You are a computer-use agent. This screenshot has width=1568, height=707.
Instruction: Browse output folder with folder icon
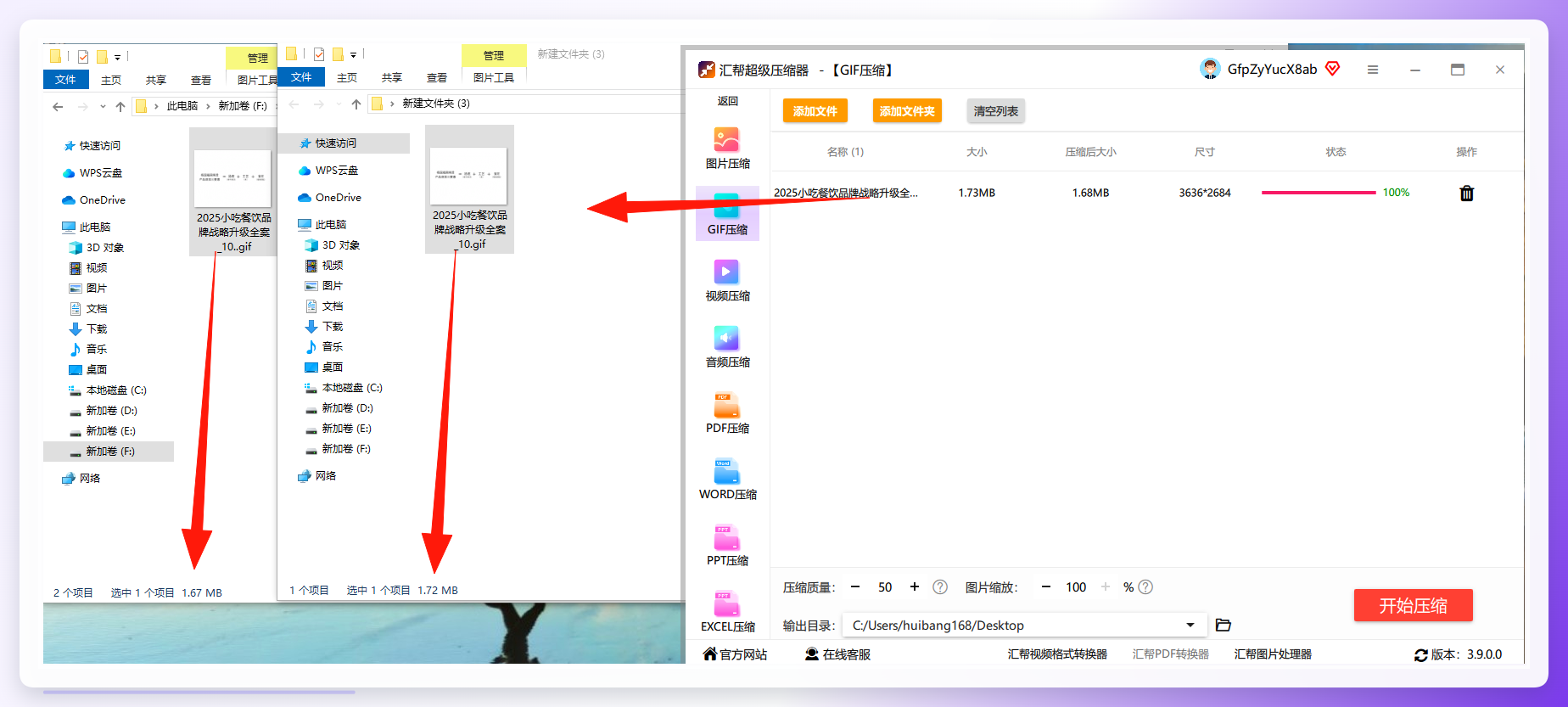coord(1223,625)
